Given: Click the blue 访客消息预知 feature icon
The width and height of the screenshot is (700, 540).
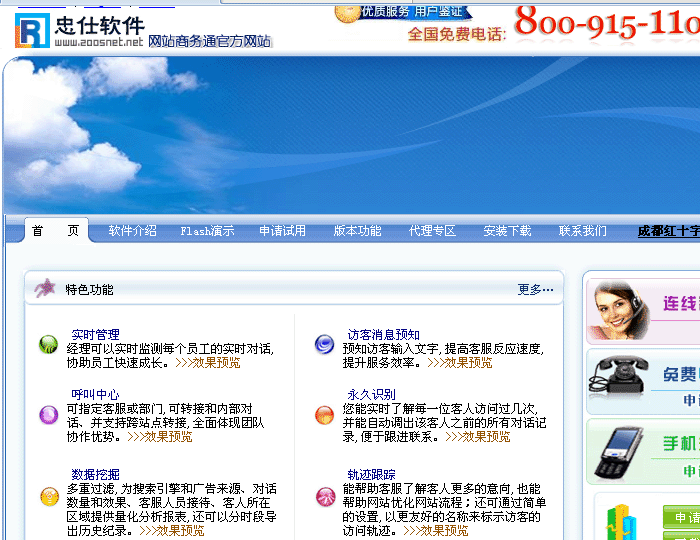Looking at the screenshot, I should pyautogui.click(x=324, y=345).
